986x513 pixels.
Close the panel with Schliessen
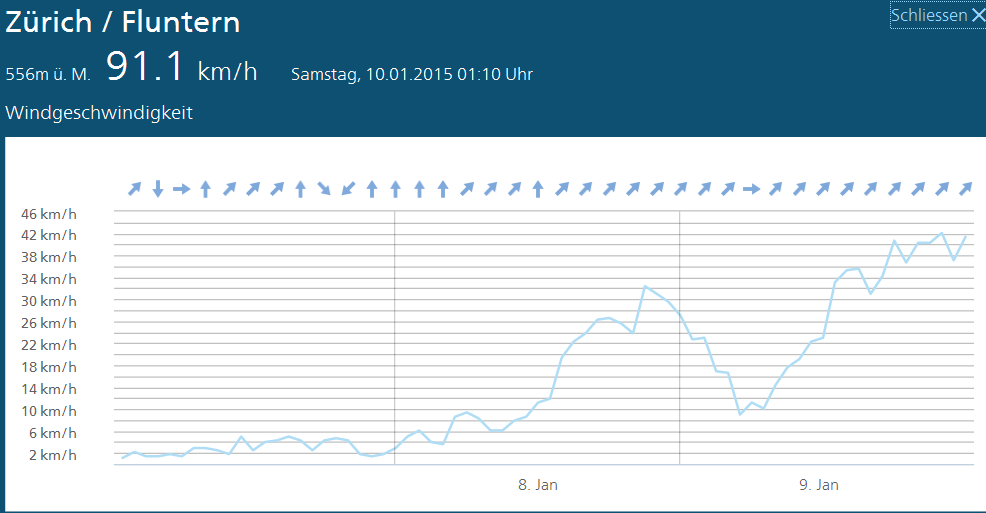(x=938, y=15)
